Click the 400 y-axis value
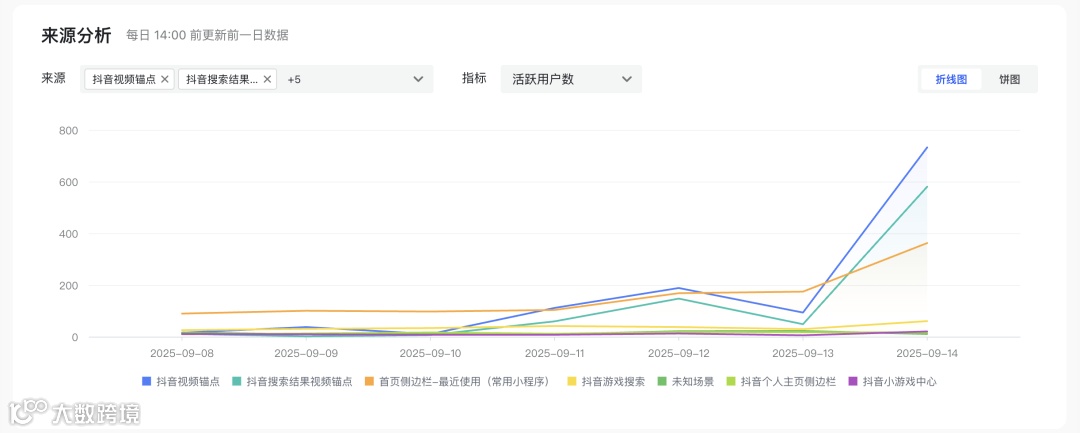This screenshot has width=1080, height=433. tap(68, 234)
